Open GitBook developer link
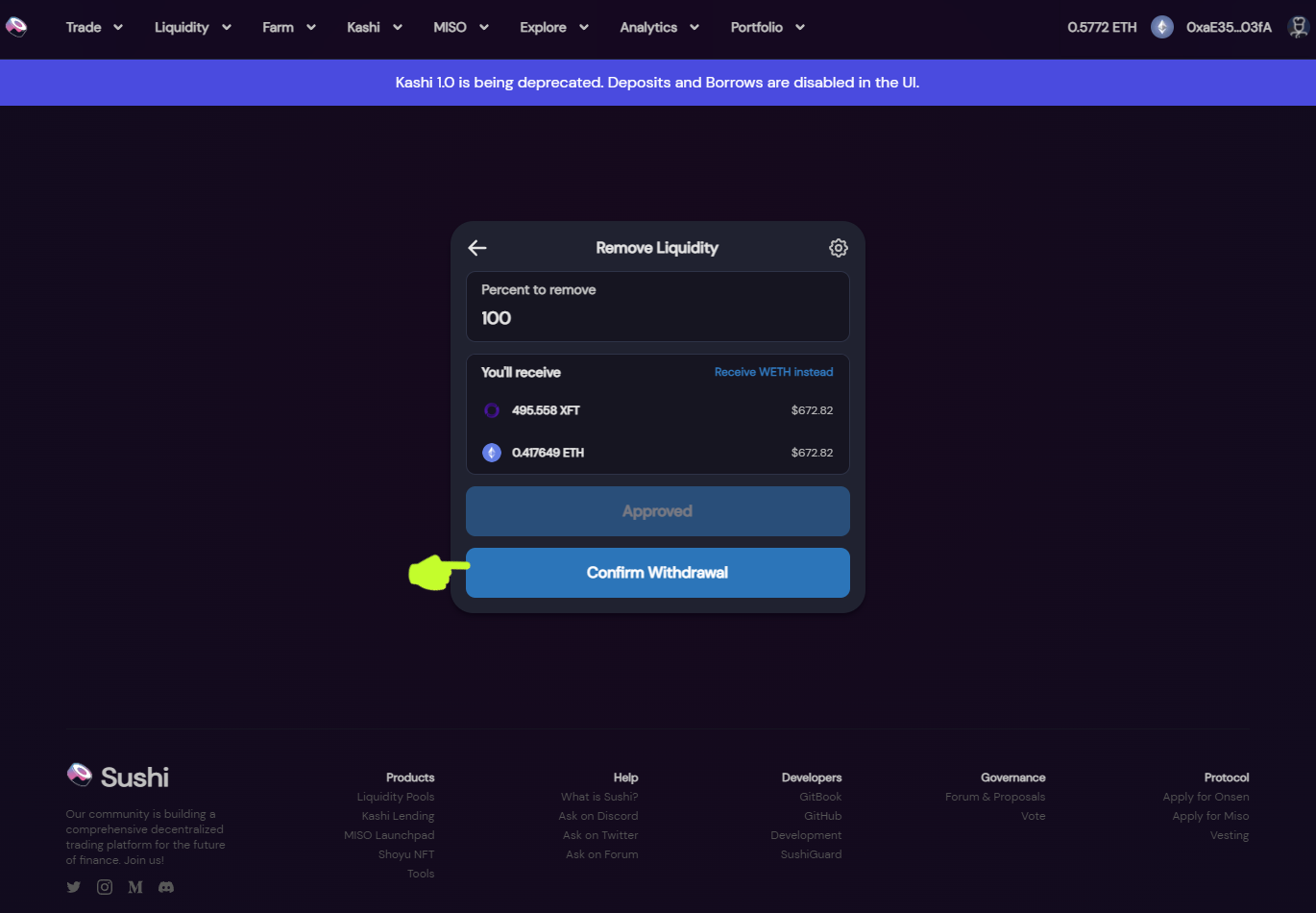The width and height of the screenshot is (1316, 913). 820,797
